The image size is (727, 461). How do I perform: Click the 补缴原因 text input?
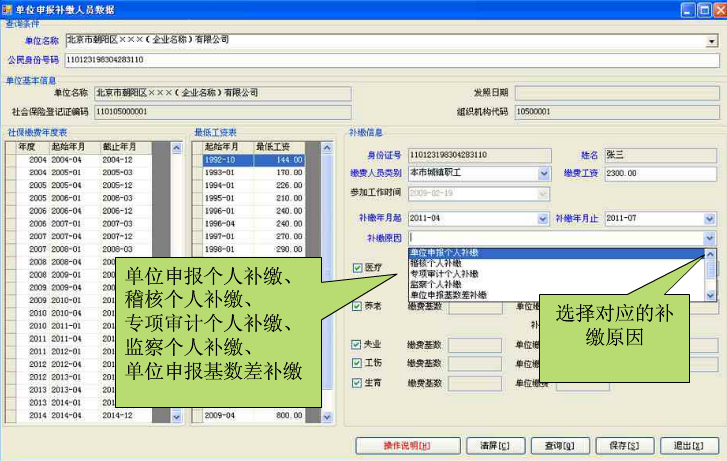(x=556, y=238)
